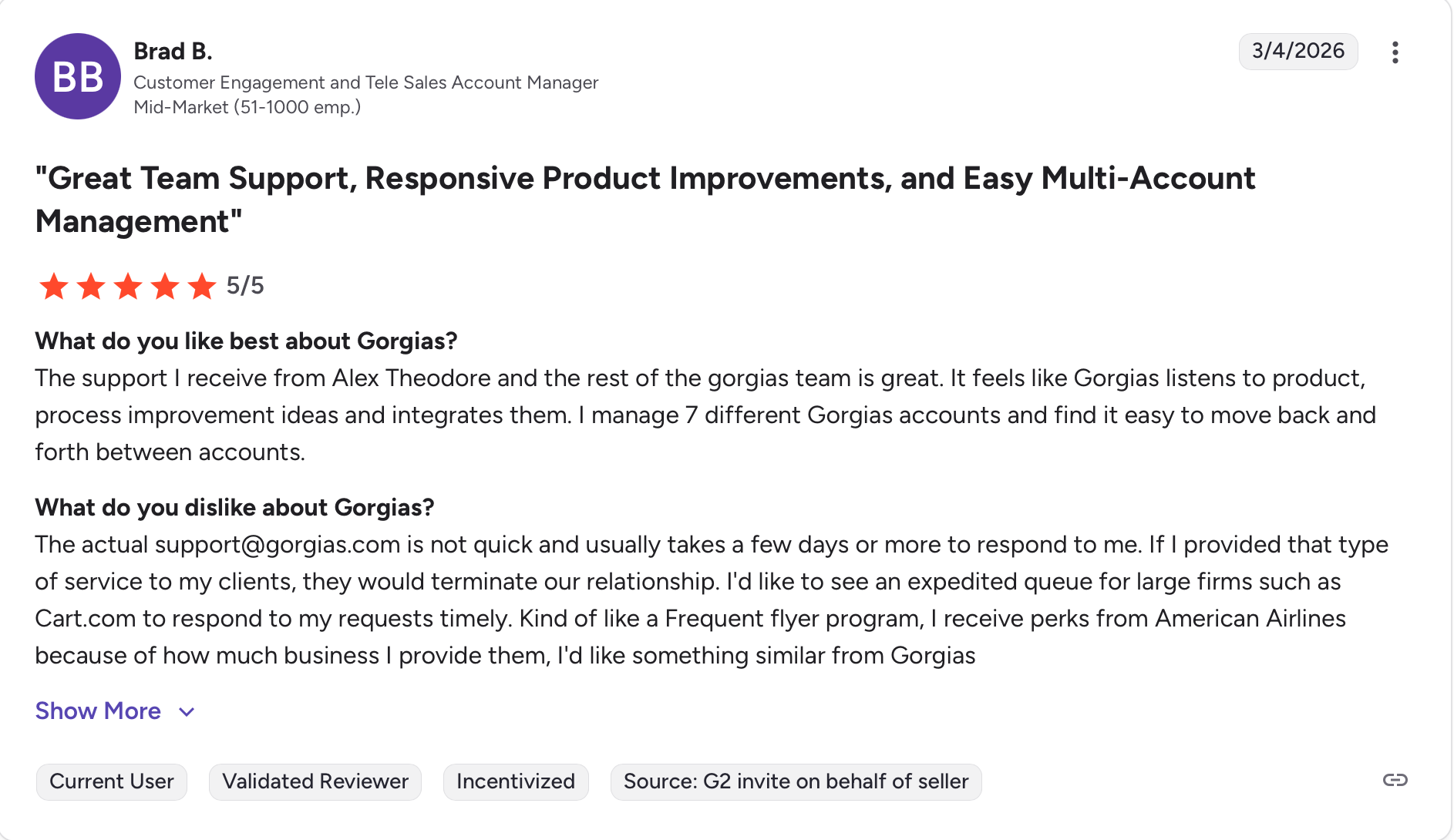Screen dimensions: 1454x840
Task: Select the Validated Reviewer tag
Action: point(315,781)
